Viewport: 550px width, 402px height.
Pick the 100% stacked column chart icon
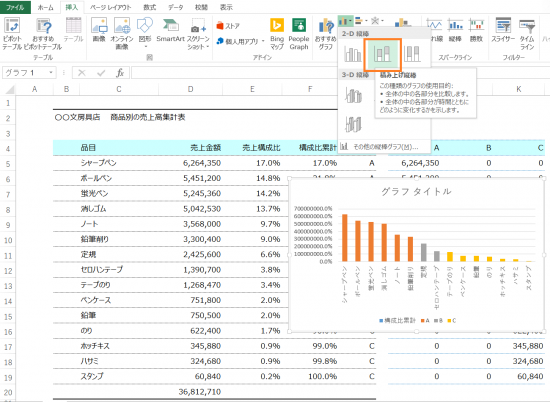click(412, 54)
